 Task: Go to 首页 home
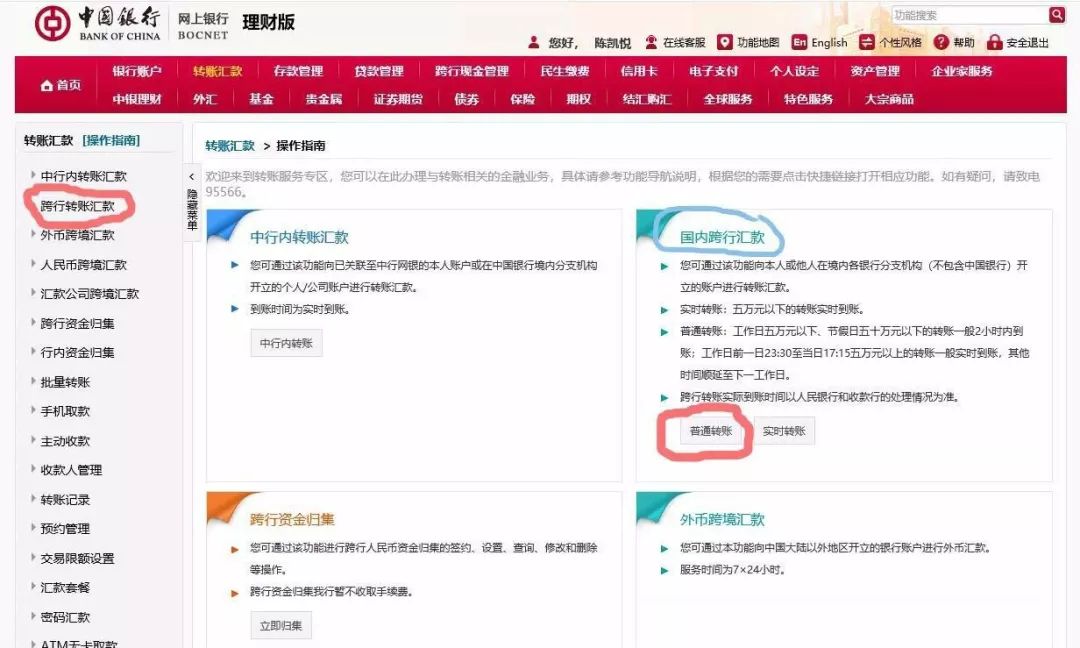61,85
